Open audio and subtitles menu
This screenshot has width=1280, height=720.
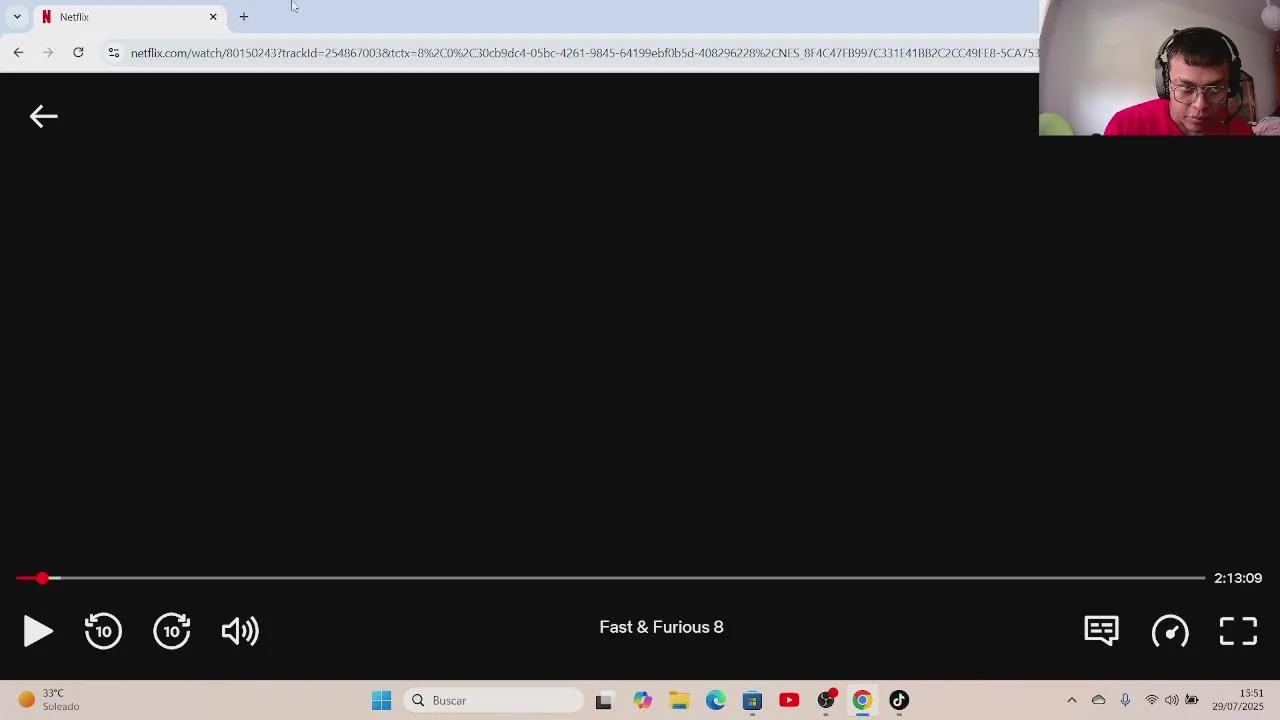click(x=1101, y=630)
